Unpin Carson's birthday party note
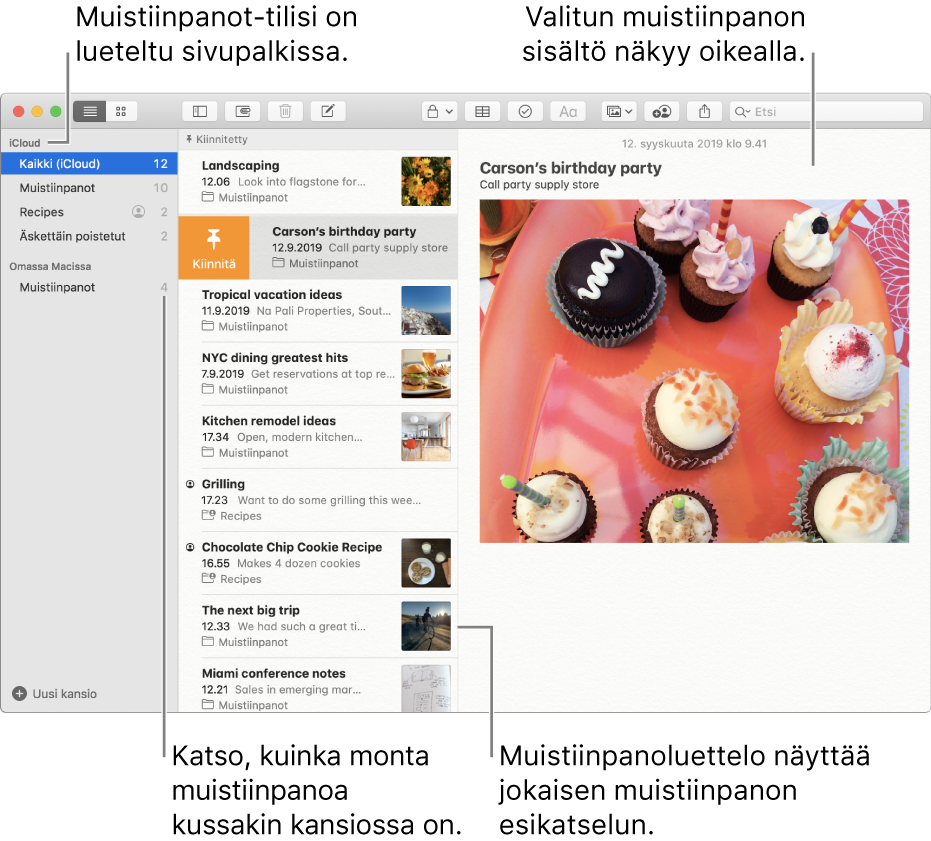The image size is (931, 841). [213, 247]
